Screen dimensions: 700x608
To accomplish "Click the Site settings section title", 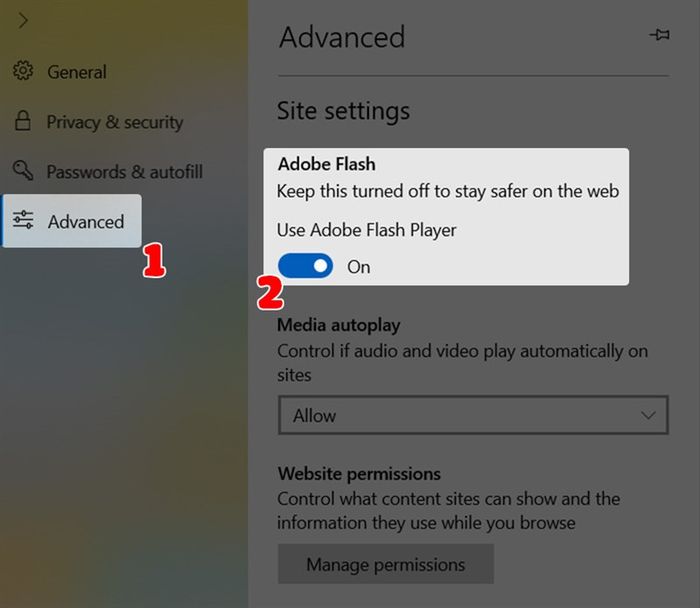I will coord(343,111).
